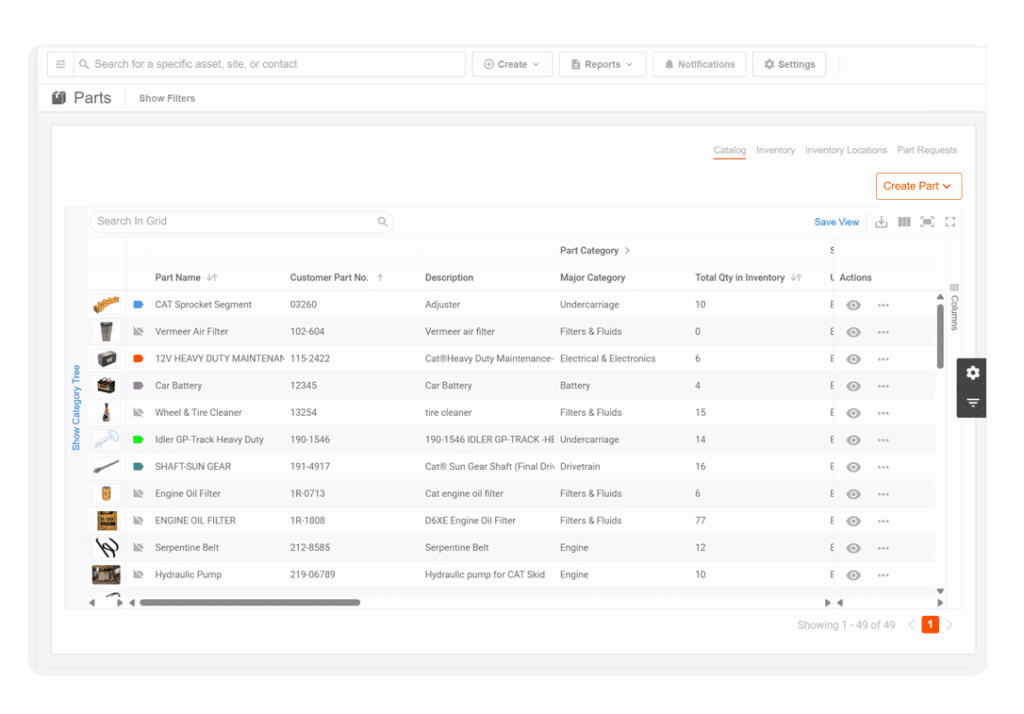1024x714 pixels.
Task: Open the main menu hamburger icon
Action: [x=60, y=63]
